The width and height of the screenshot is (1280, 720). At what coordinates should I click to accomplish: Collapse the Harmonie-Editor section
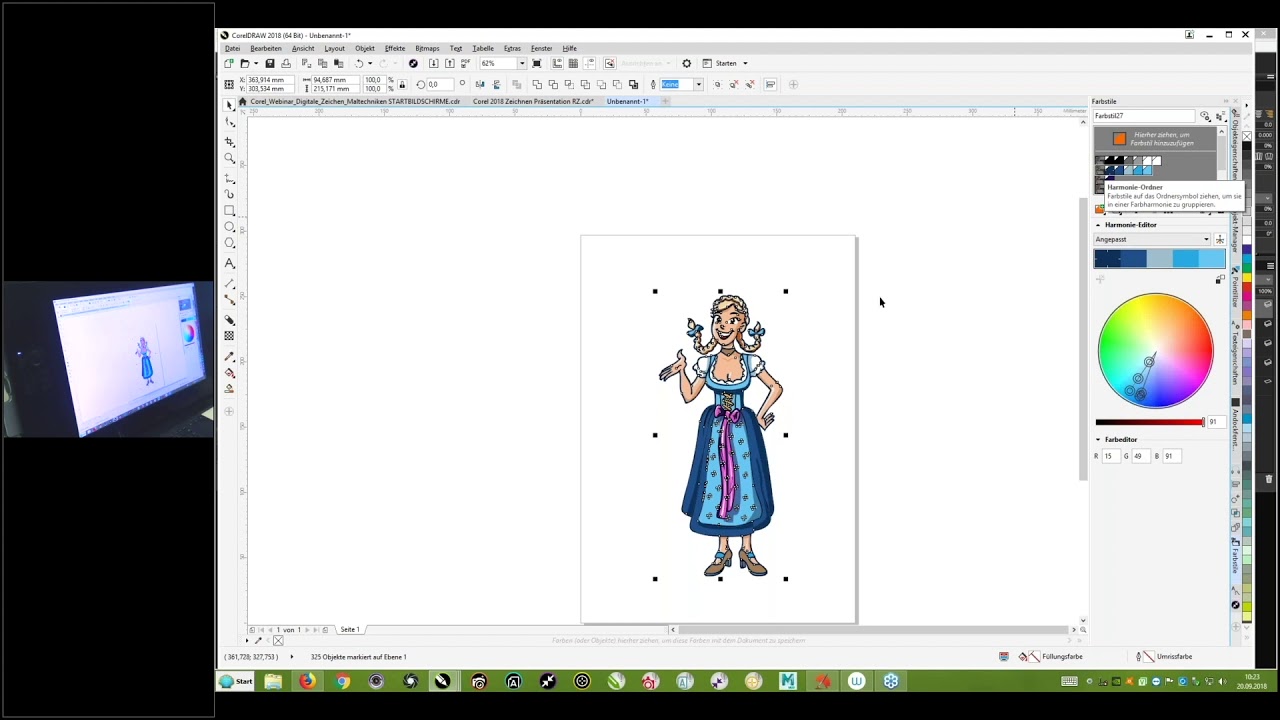click(1098, 225)
